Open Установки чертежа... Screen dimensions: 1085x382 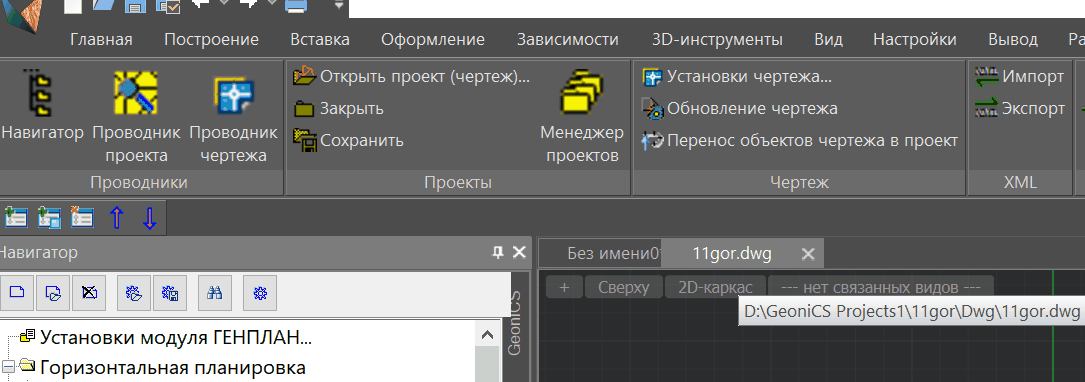click(x=737, y=76)
